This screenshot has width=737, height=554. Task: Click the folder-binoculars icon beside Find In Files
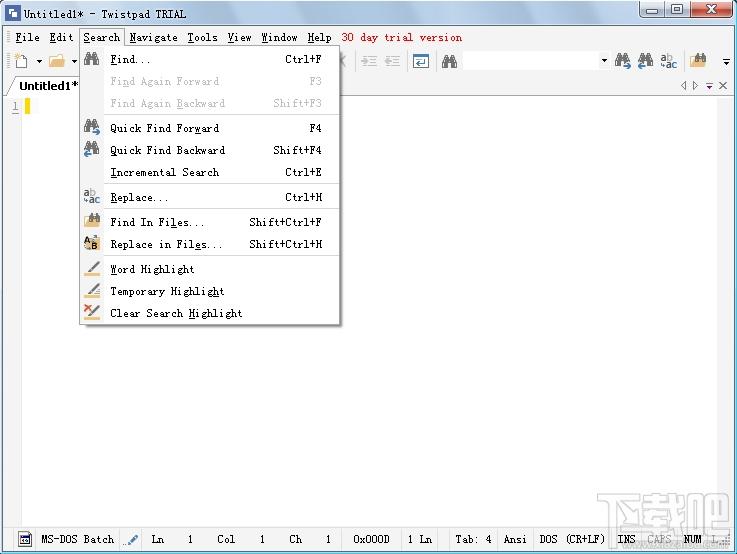click(92, 220)
